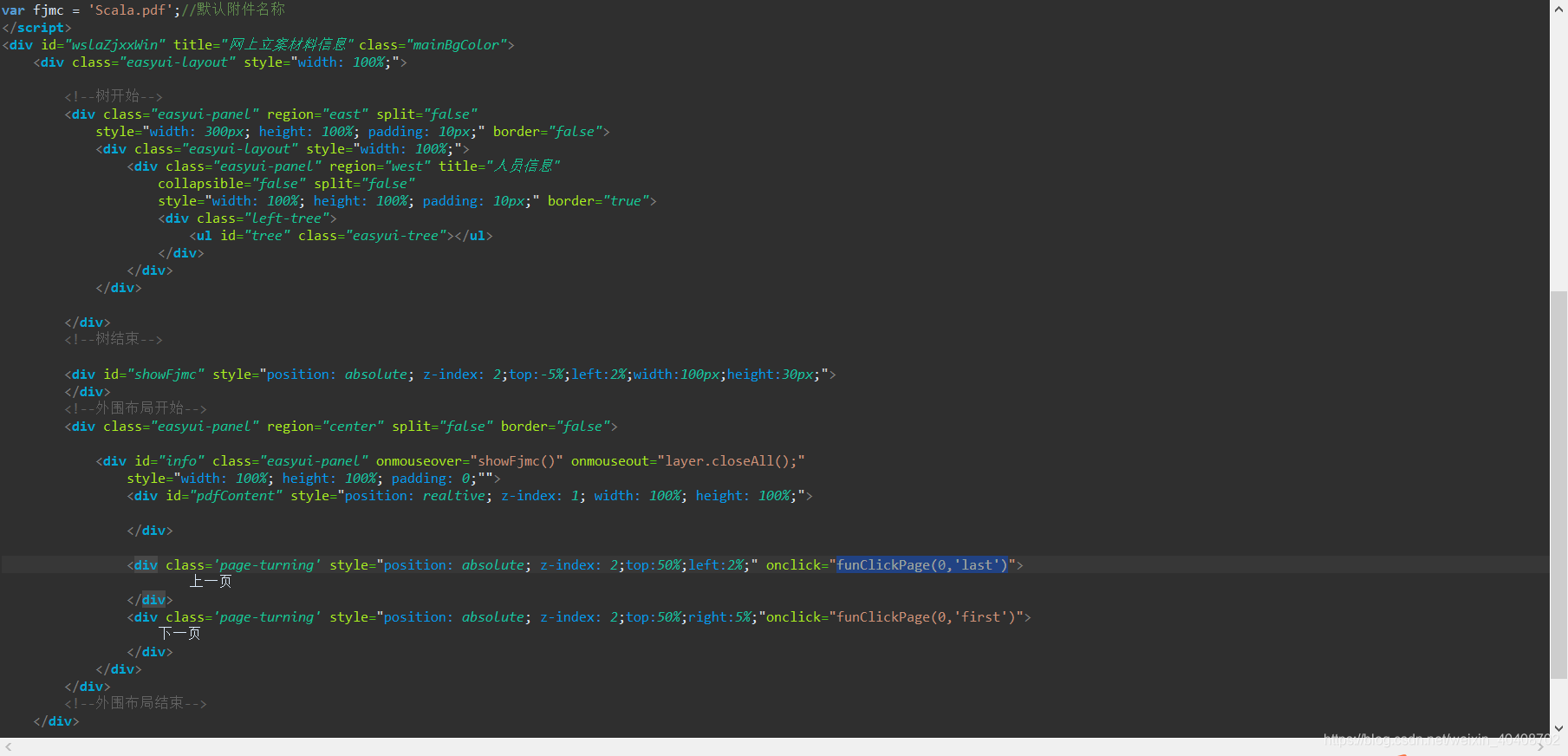Viewport: 1568px width, 756px height.
Task: Click the right:5% style property
Action: 719,616
